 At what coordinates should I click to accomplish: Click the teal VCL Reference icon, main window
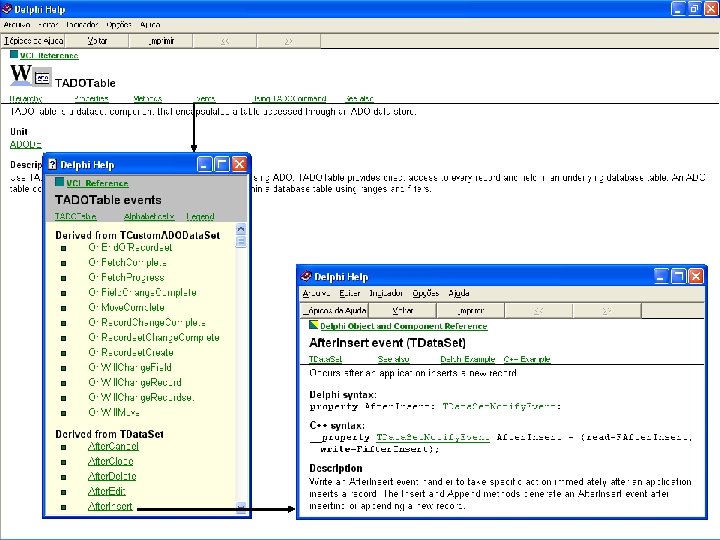click(x=14, y=54)
